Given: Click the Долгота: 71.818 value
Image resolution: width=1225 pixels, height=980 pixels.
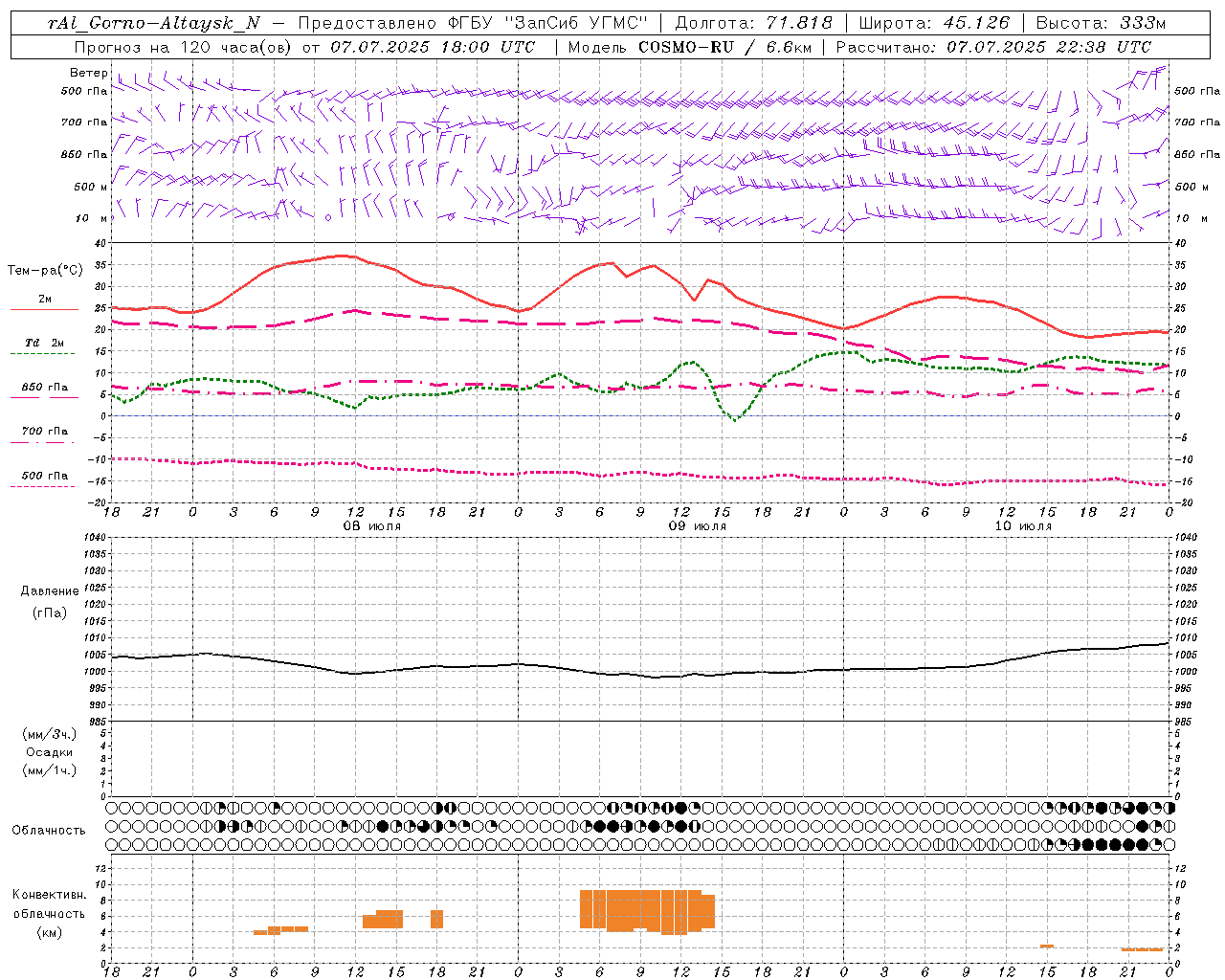Looking at the screenshot, I should click(x=753, y=23).
